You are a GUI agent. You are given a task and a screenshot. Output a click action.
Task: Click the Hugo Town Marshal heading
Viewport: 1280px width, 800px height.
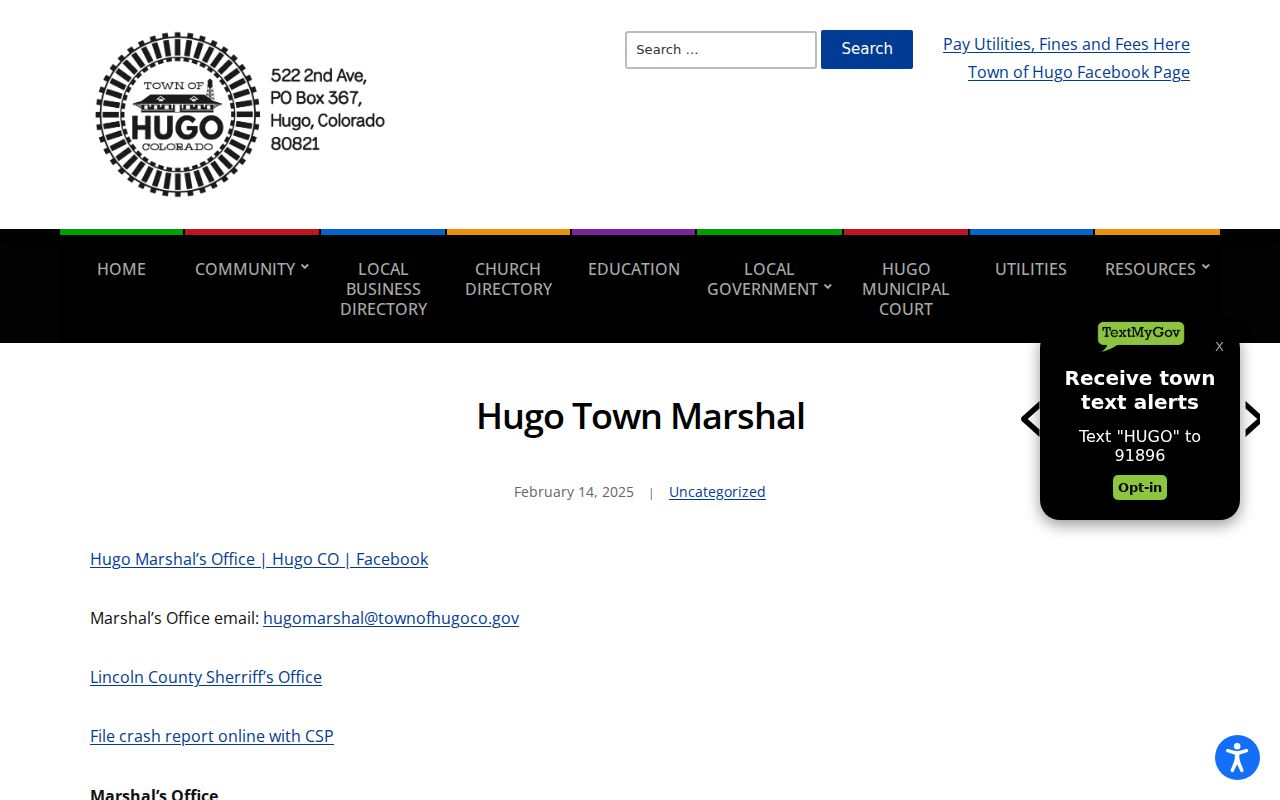pos(641,416)
